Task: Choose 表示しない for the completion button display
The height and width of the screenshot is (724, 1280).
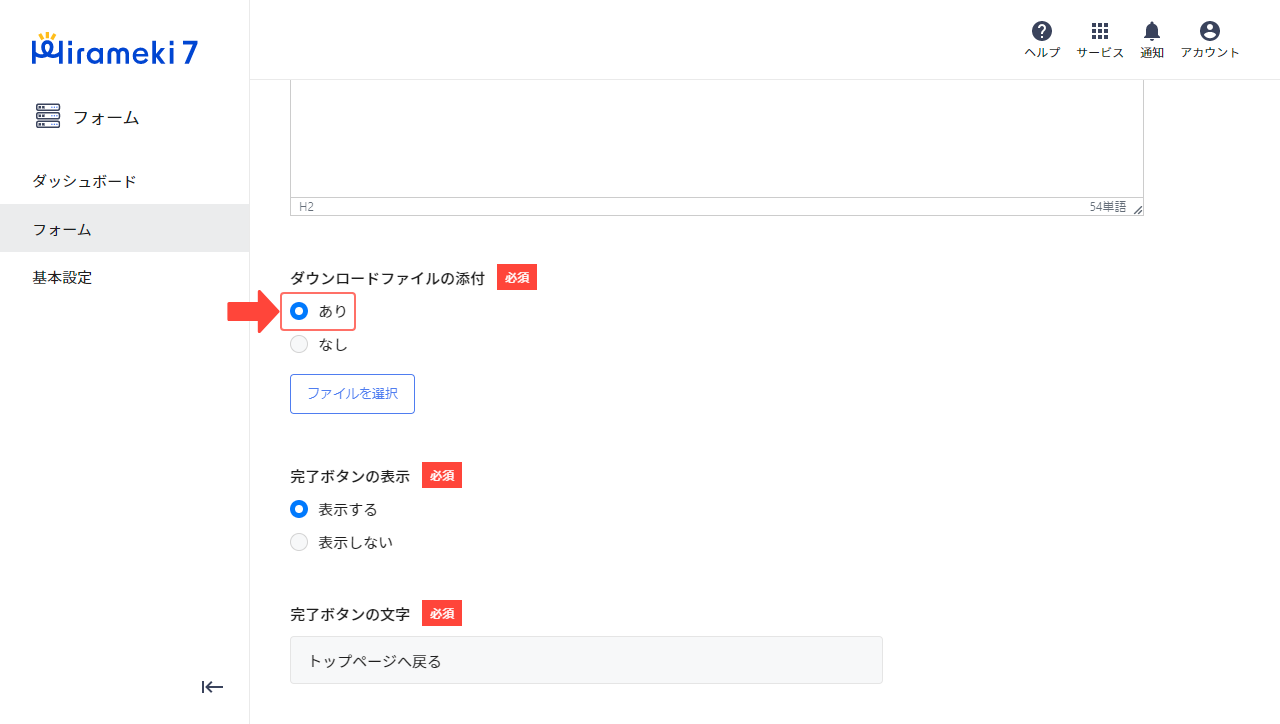Action: click(x=299, y=542)
